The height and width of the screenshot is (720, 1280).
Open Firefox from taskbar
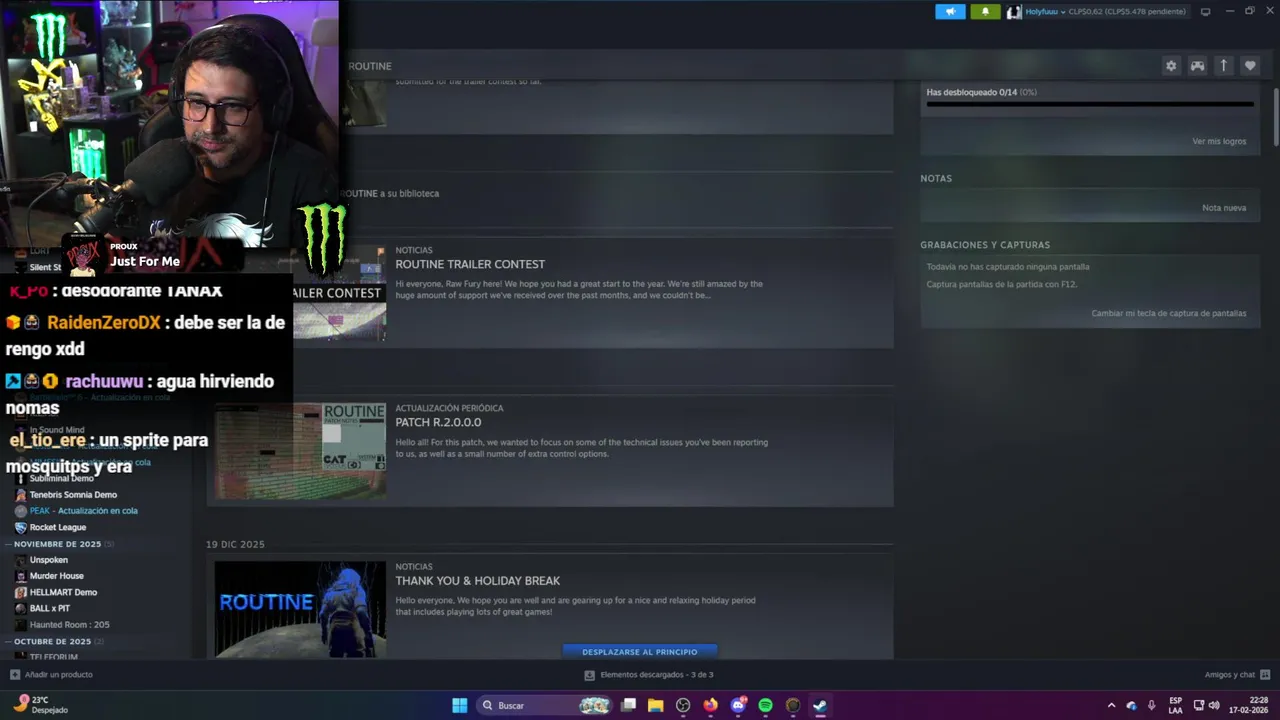pos(710,705)
